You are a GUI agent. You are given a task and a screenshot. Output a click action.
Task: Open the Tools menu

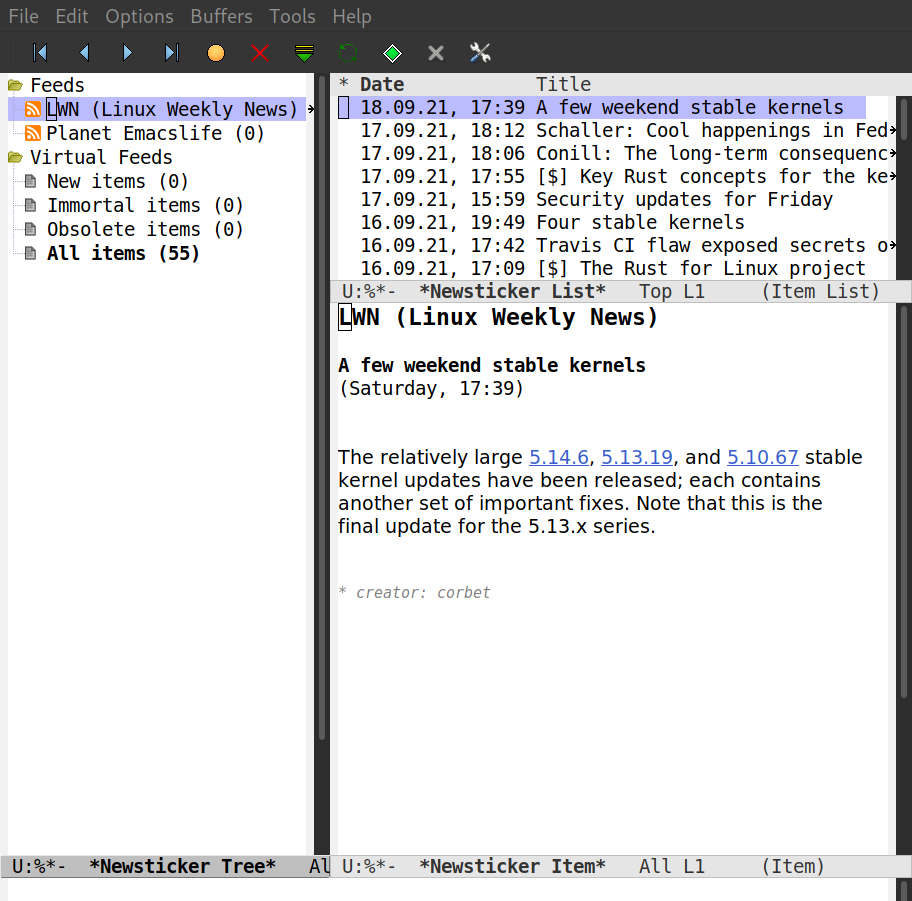[x=293, y=16]
